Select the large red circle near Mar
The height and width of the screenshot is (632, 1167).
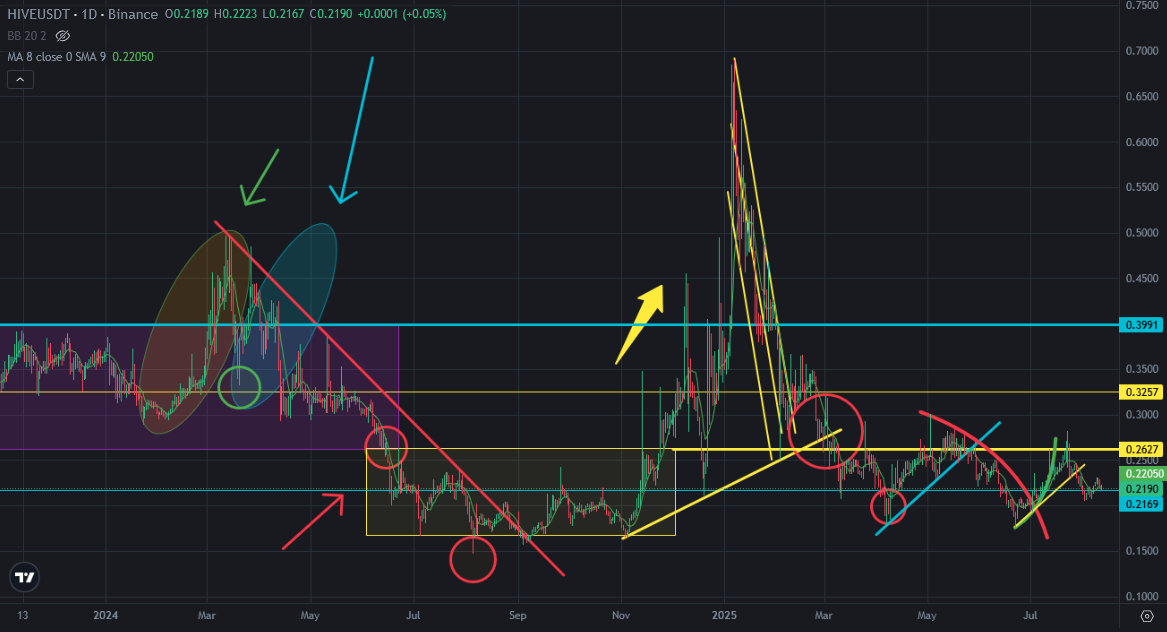tap(825, 432)
